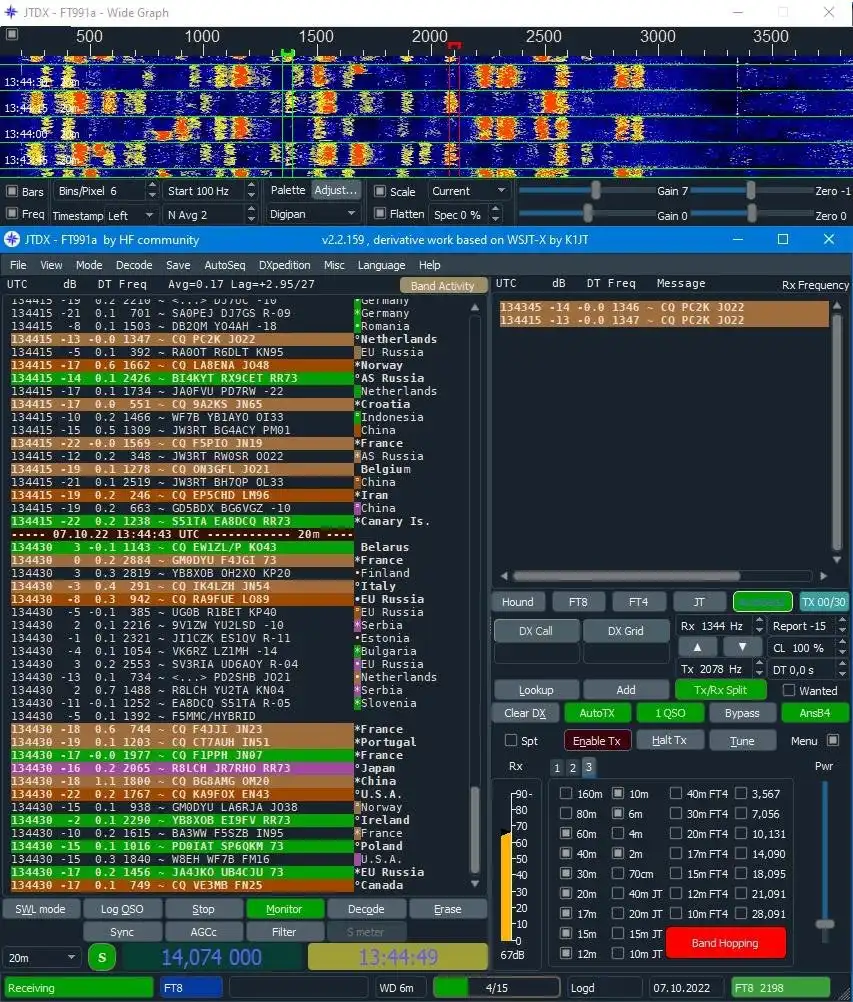Click the palette Adjust... button
The height and width of the screenshot is (1002, 853).
pyautogui.click(x=335, y=190)
